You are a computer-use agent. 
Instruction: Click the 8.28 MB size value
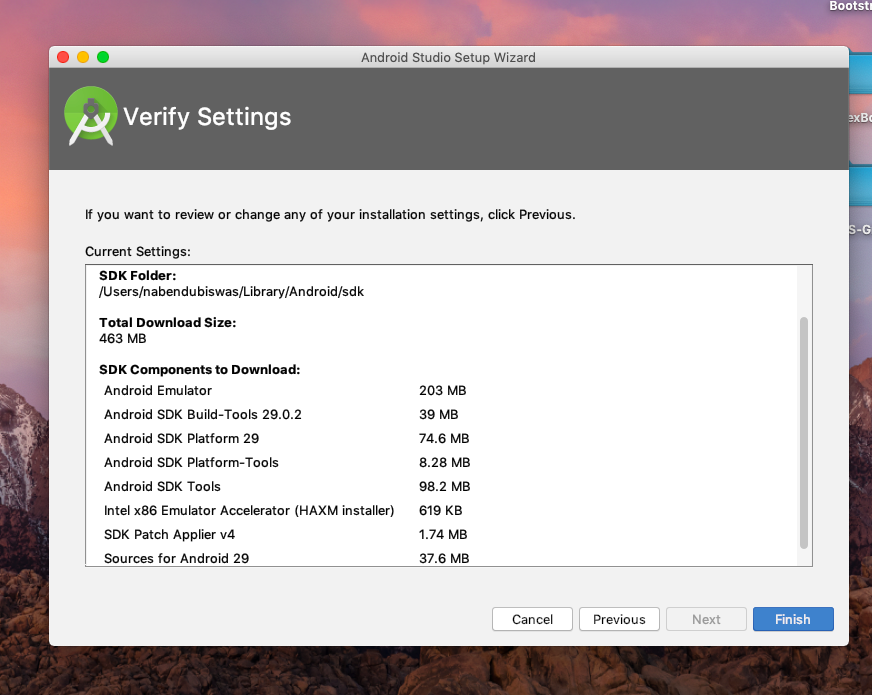445,462
